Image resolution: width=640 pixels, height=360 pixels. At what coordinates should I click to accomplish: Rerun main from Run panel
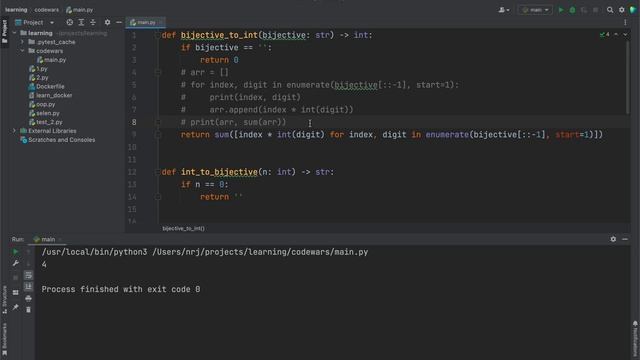[16, 252]
